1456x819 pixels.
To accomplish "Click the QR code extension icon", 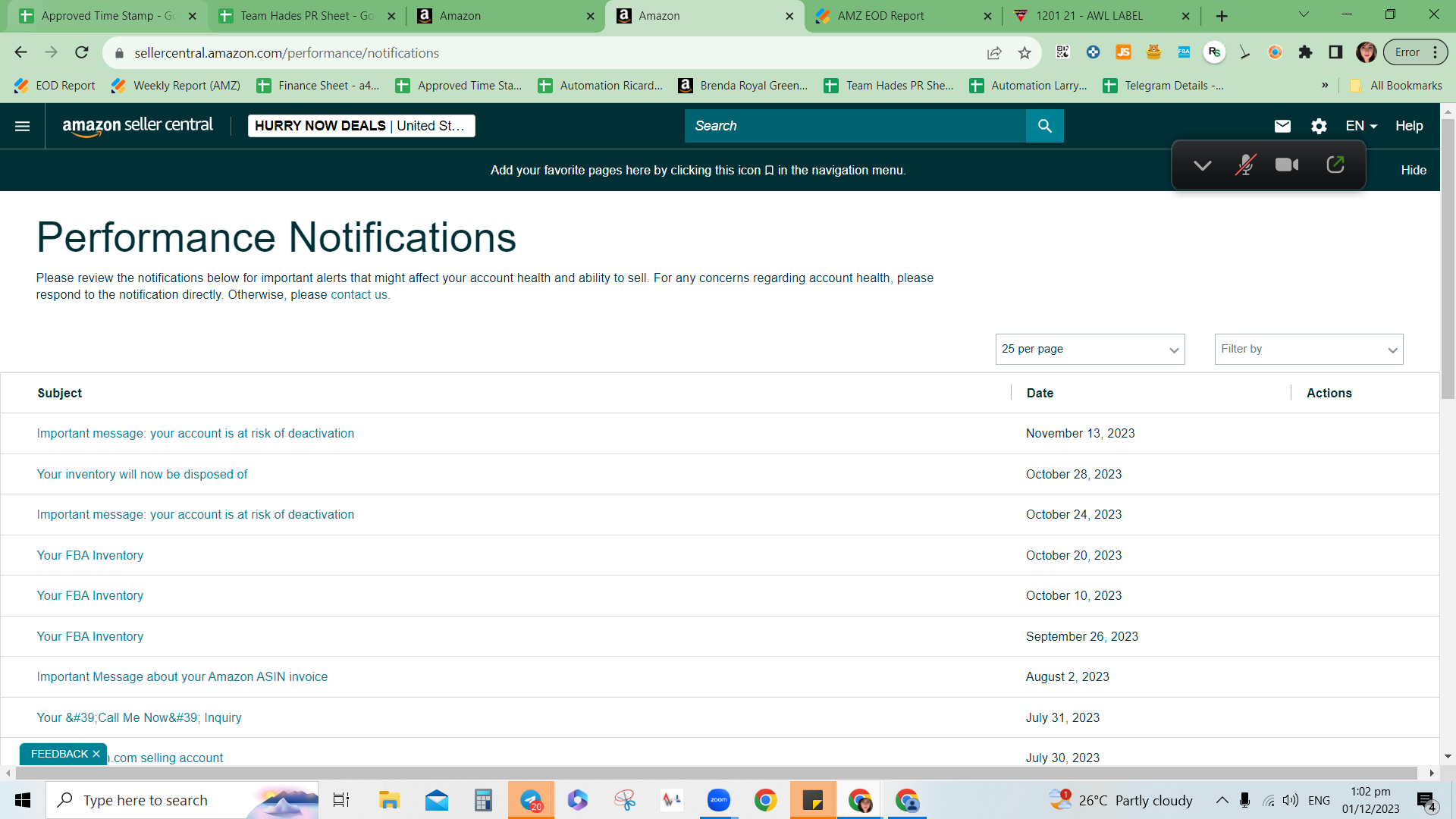I will pos(1062,52).
